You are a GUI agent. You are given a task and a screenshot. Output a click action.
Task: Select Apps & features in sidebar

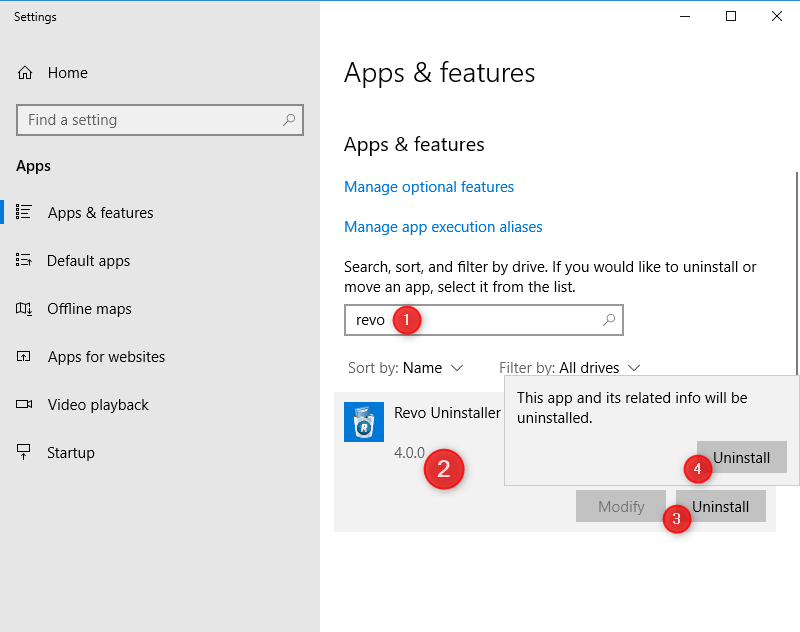point(101,213)
